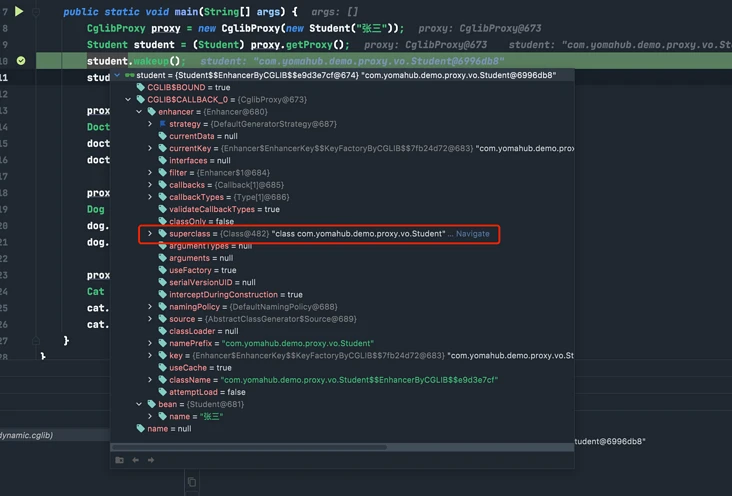The height and width of the screenshot is (496, 732).
Task: Click the tag icon of currentData field
Action: (162, 136)
